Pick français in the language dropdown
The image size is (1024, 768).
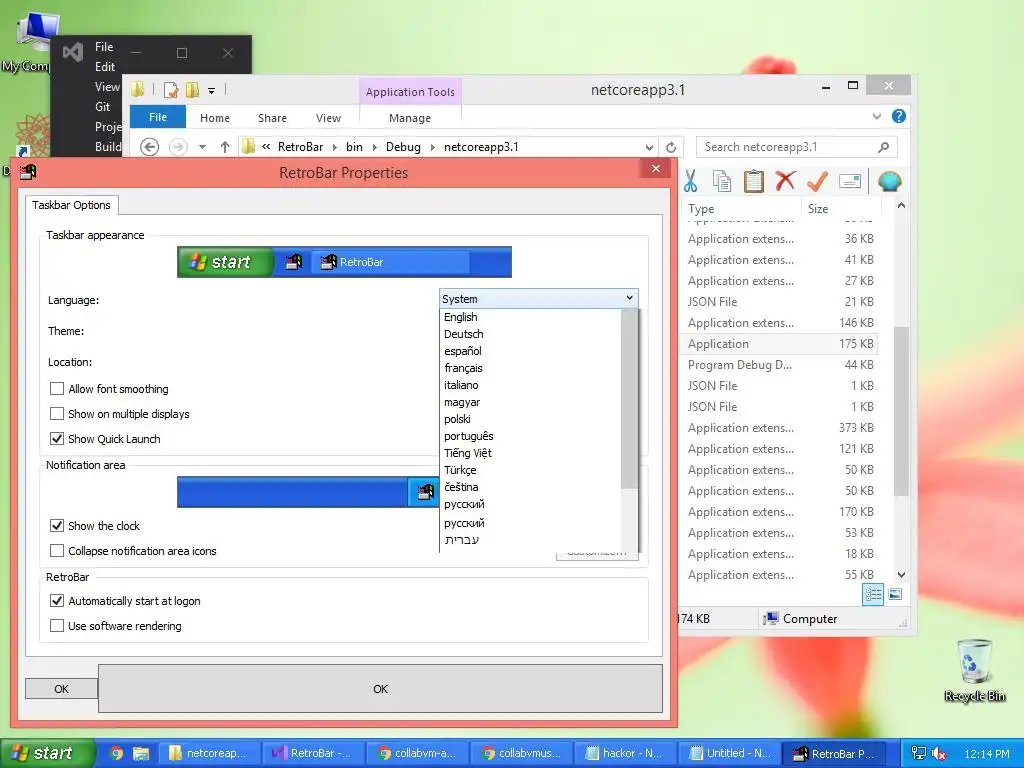click(x=532, y=368)
